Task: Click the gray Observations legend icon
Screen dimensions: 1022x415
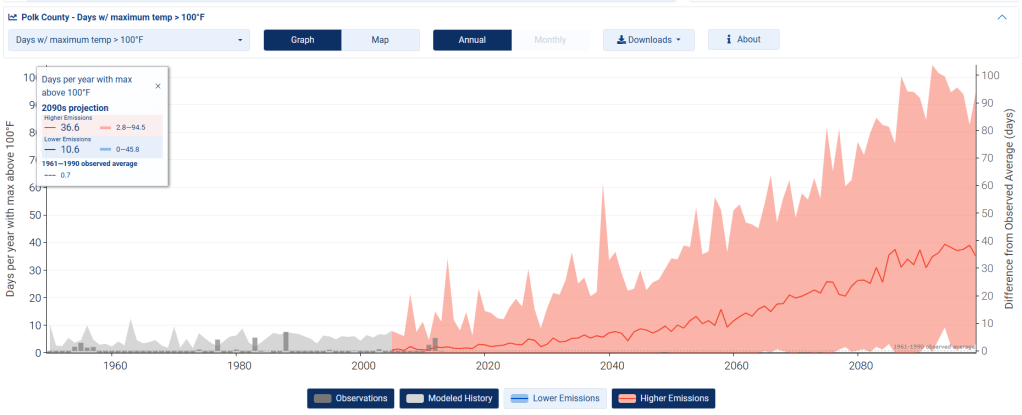Action: (x=323, y=398)
